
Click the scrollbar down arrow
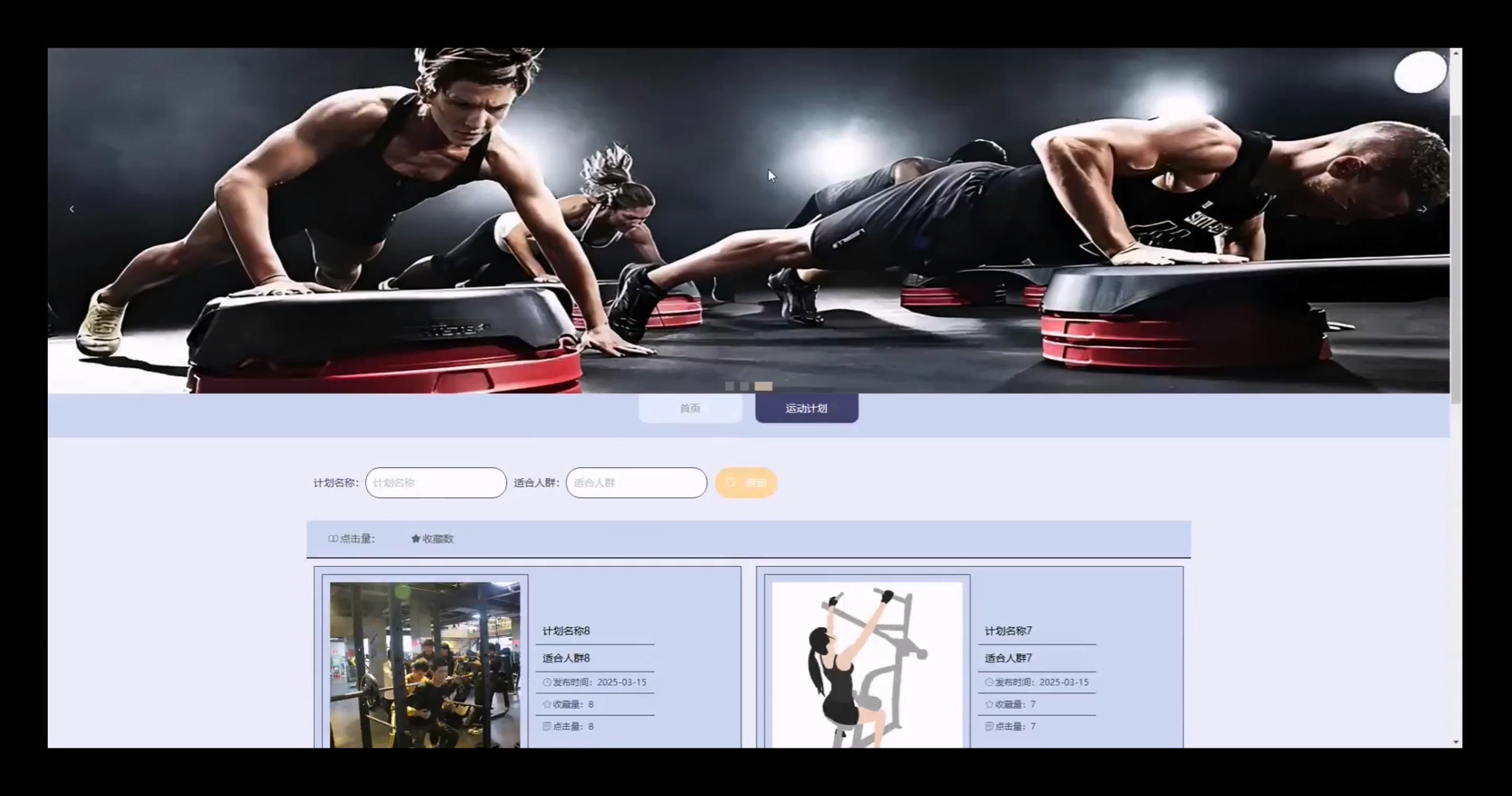[x=1455, y=742]
